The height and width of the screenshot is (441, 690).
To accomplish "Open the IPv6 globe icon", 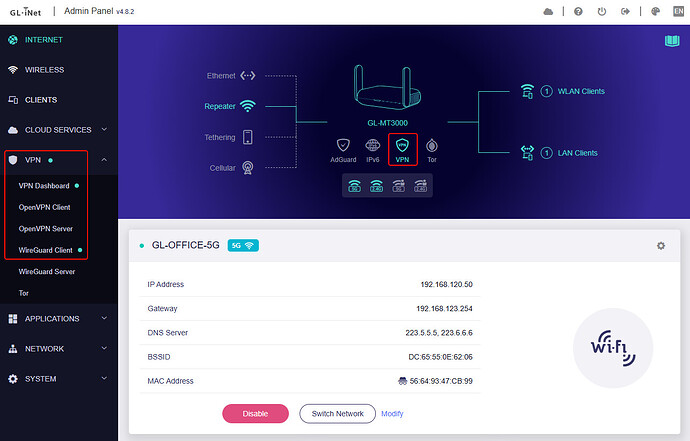I will coord(372,145).
